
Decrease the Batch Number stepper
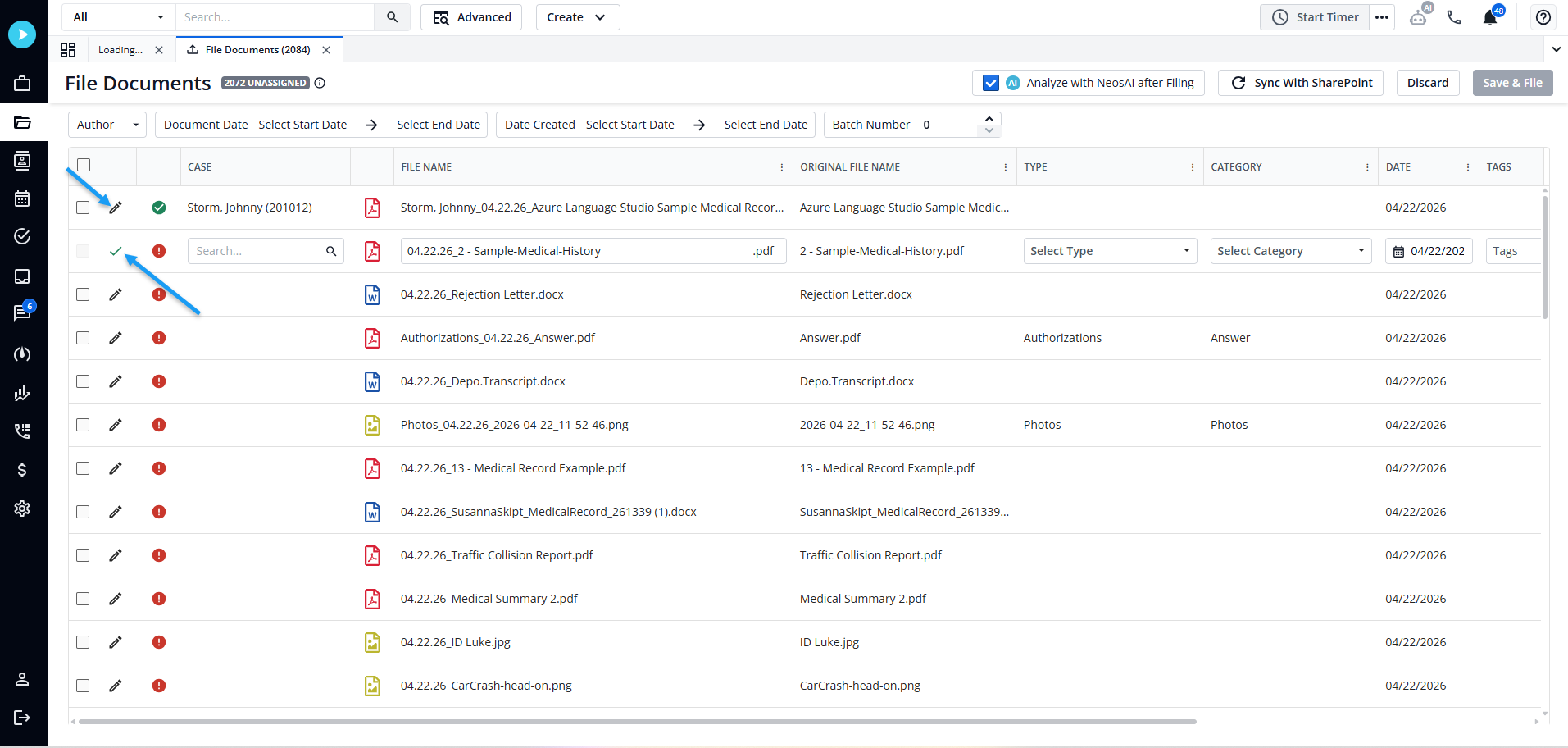[x=989, y=130]
